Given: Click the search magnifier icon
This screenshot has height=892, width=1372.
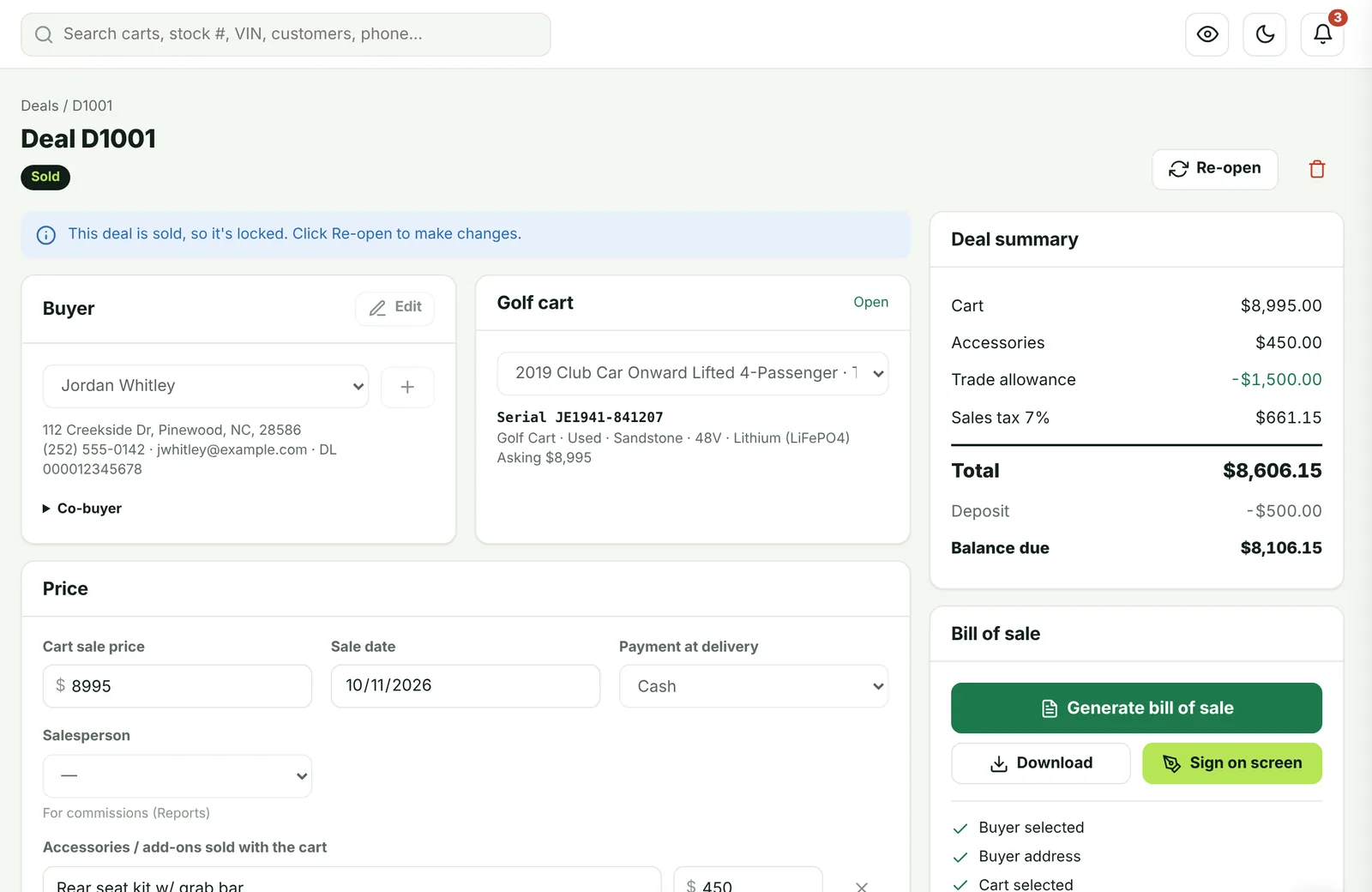Looking at the screenshot, I should coord(44,34).
